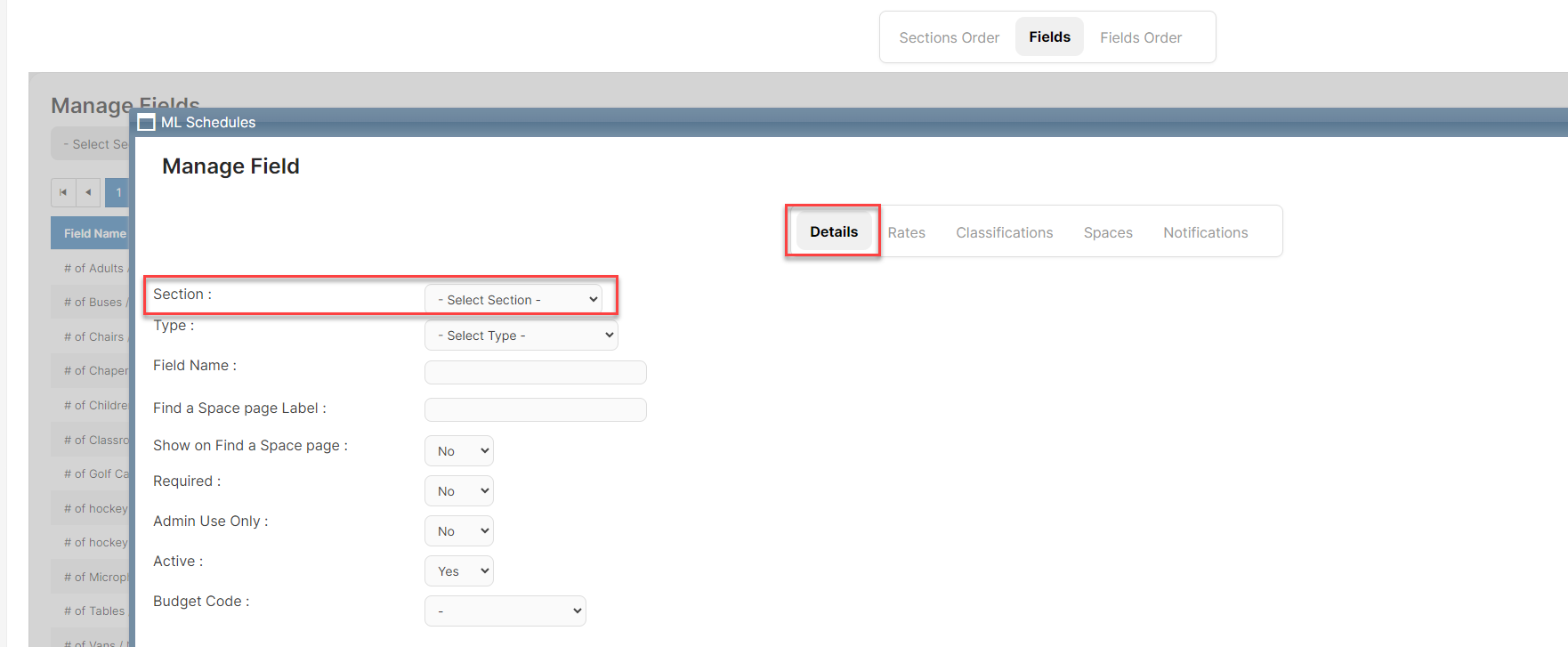Click the 'Required :' label

pos(187,481)
